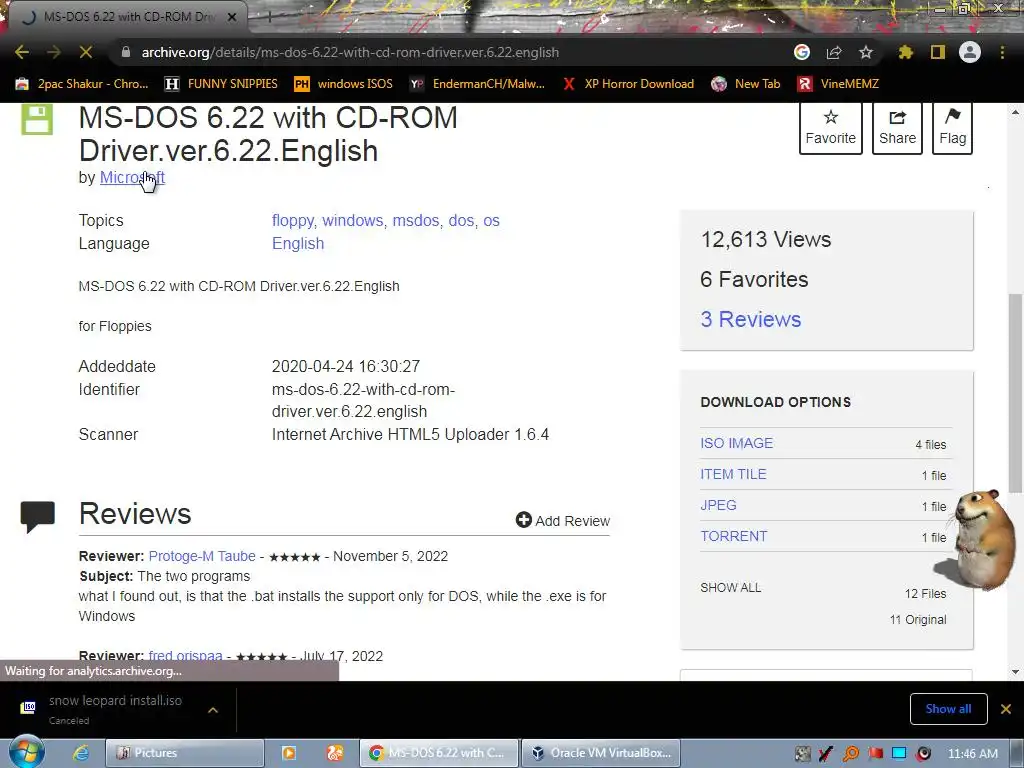This screenshot has width=1024, height=768.
Task: Click the 11 Original files link
Action: point(918,620)
